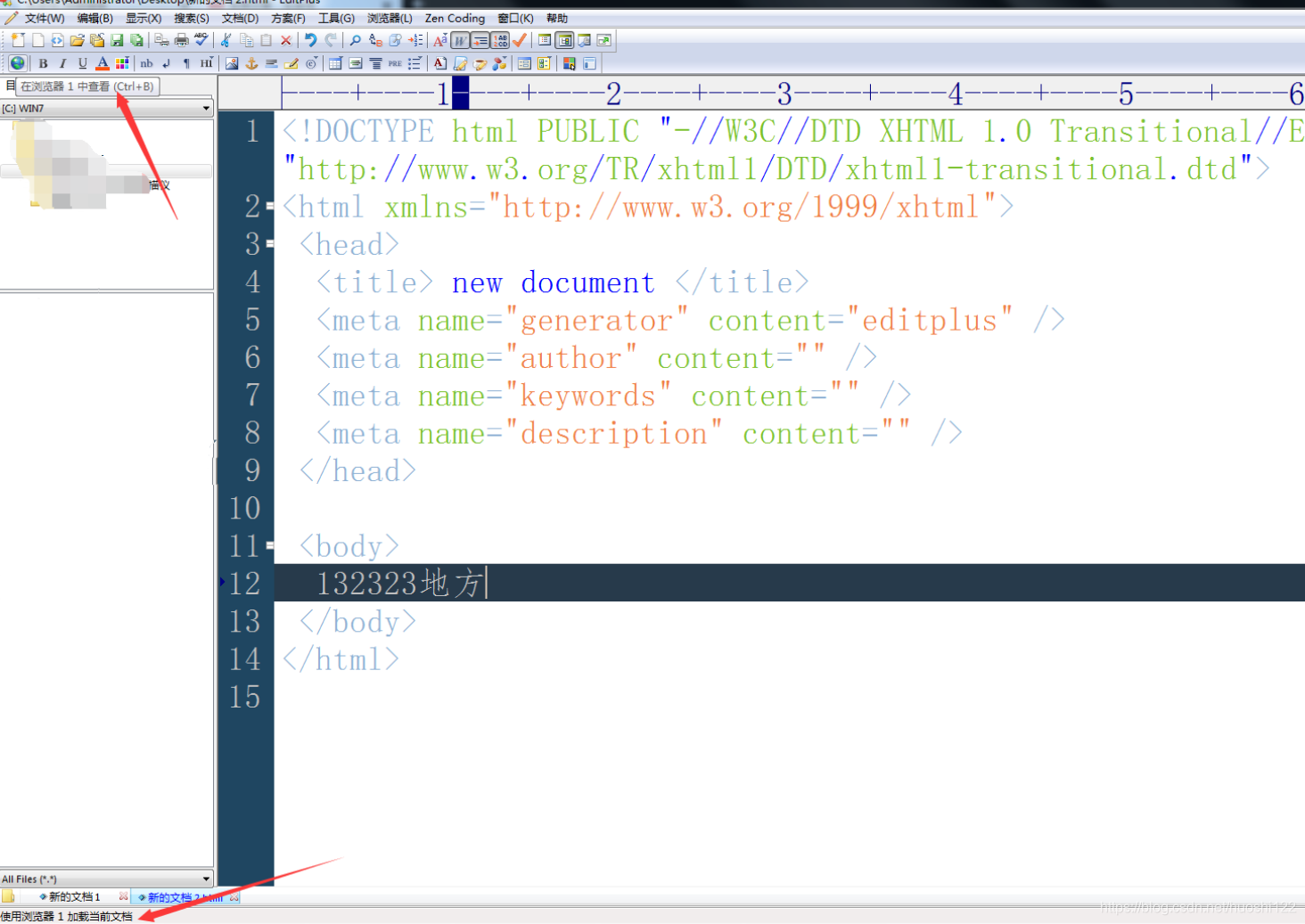Insert HTML table icon
Image resolution: width=1305 pixels, height=924 pixels.
click(x=335, y=63)
